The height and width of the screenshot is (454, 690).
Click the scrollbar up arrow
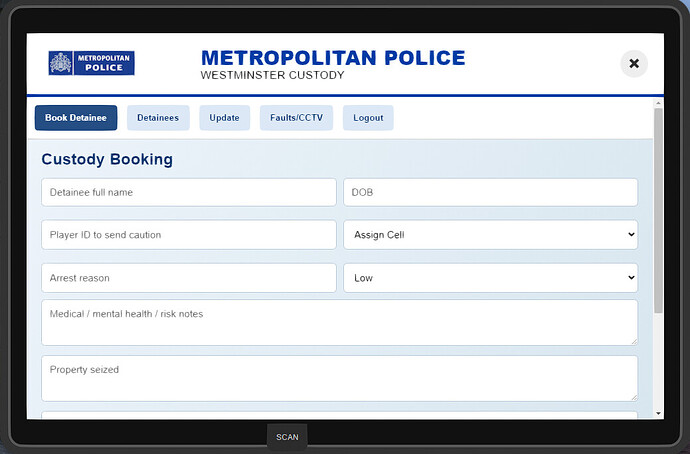658,103
